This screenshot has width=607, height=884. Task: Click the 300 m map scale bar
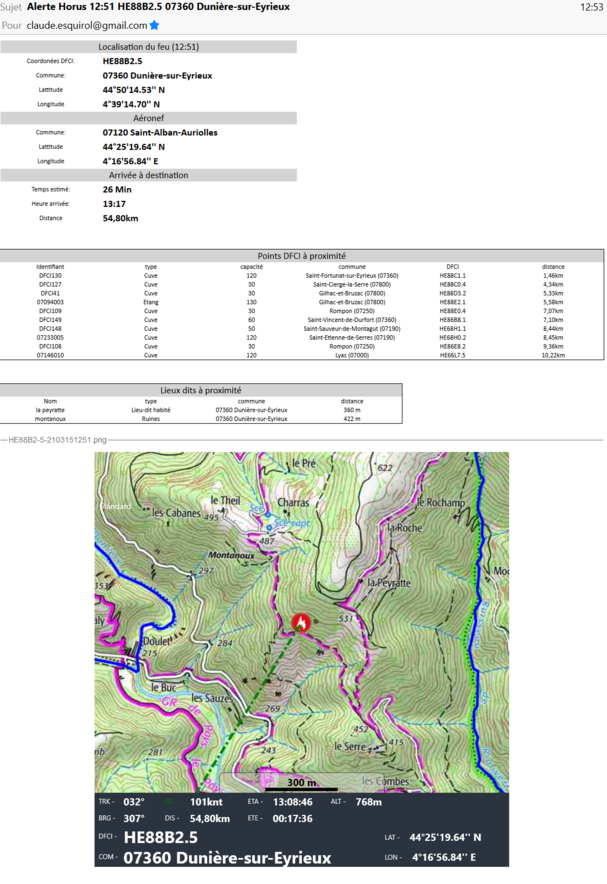coord(302,780)
